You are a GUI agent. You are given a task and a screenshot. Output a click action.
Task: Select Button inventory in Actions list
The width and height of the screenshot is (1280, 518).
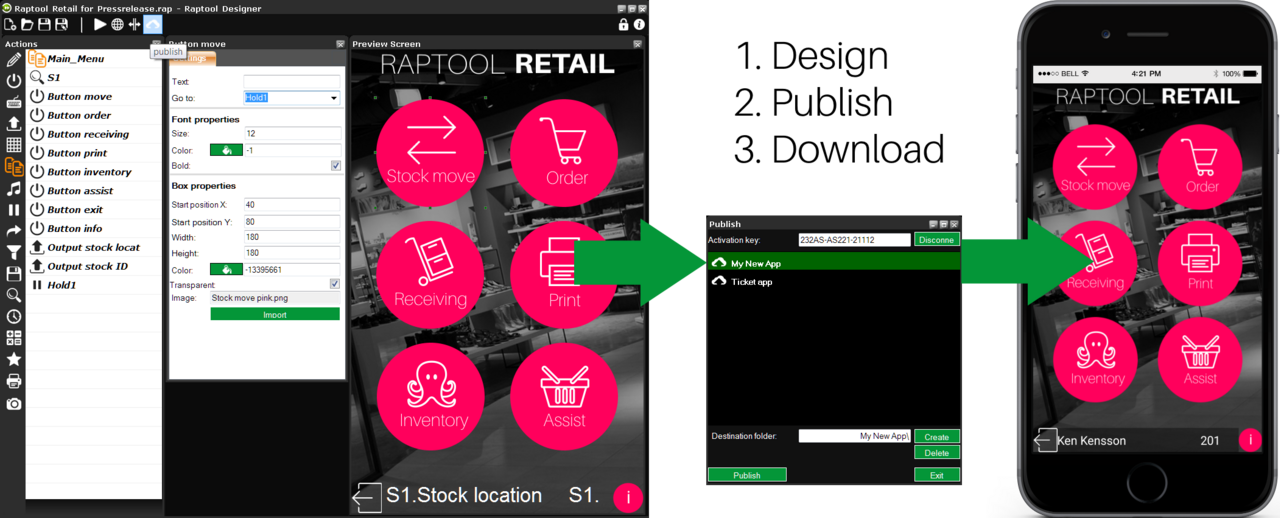[94, 172]
